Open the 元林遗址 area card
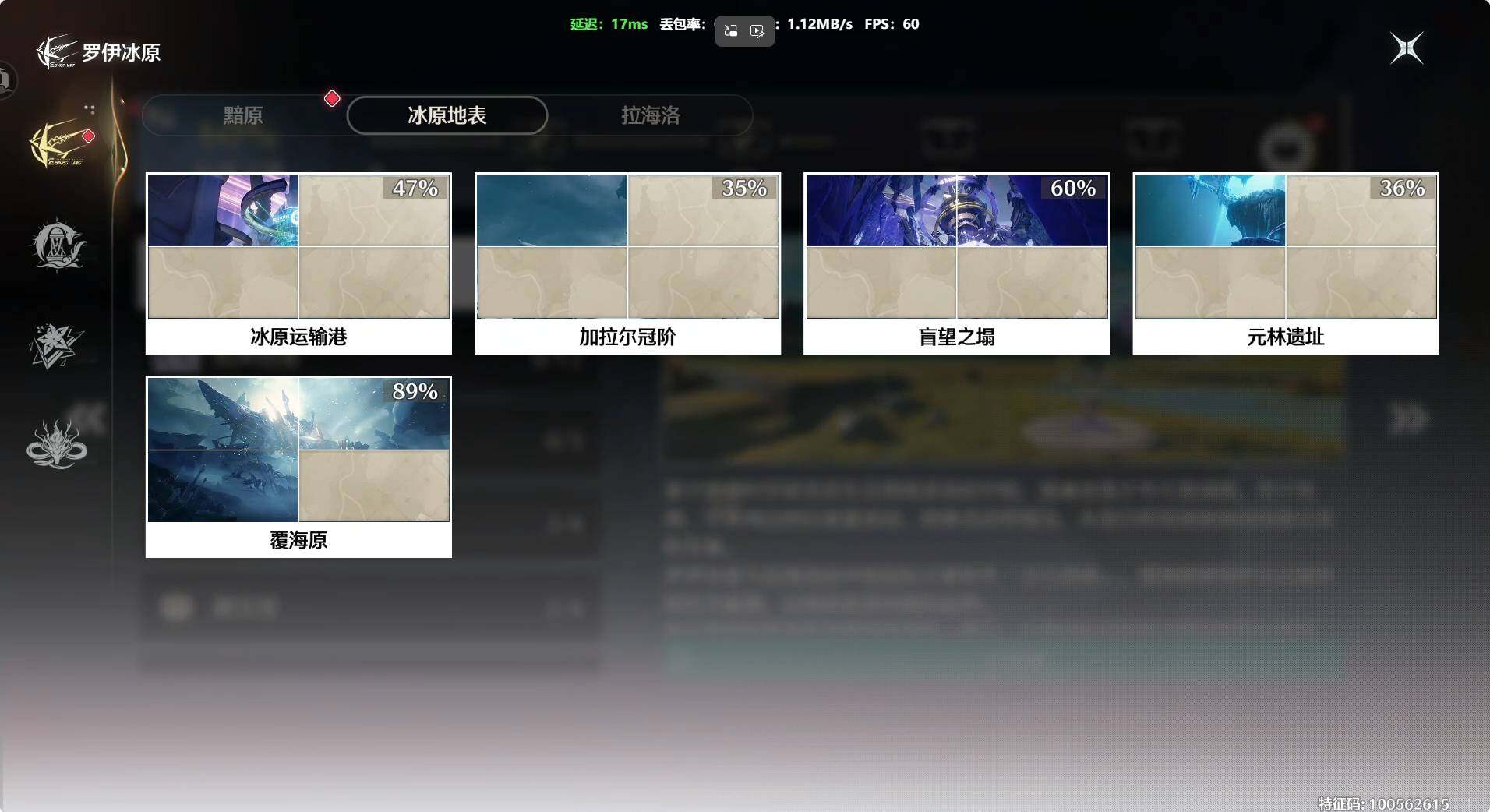This screenshot has height=812, width=1490. pyautogui.click(x=1286, y=263)
